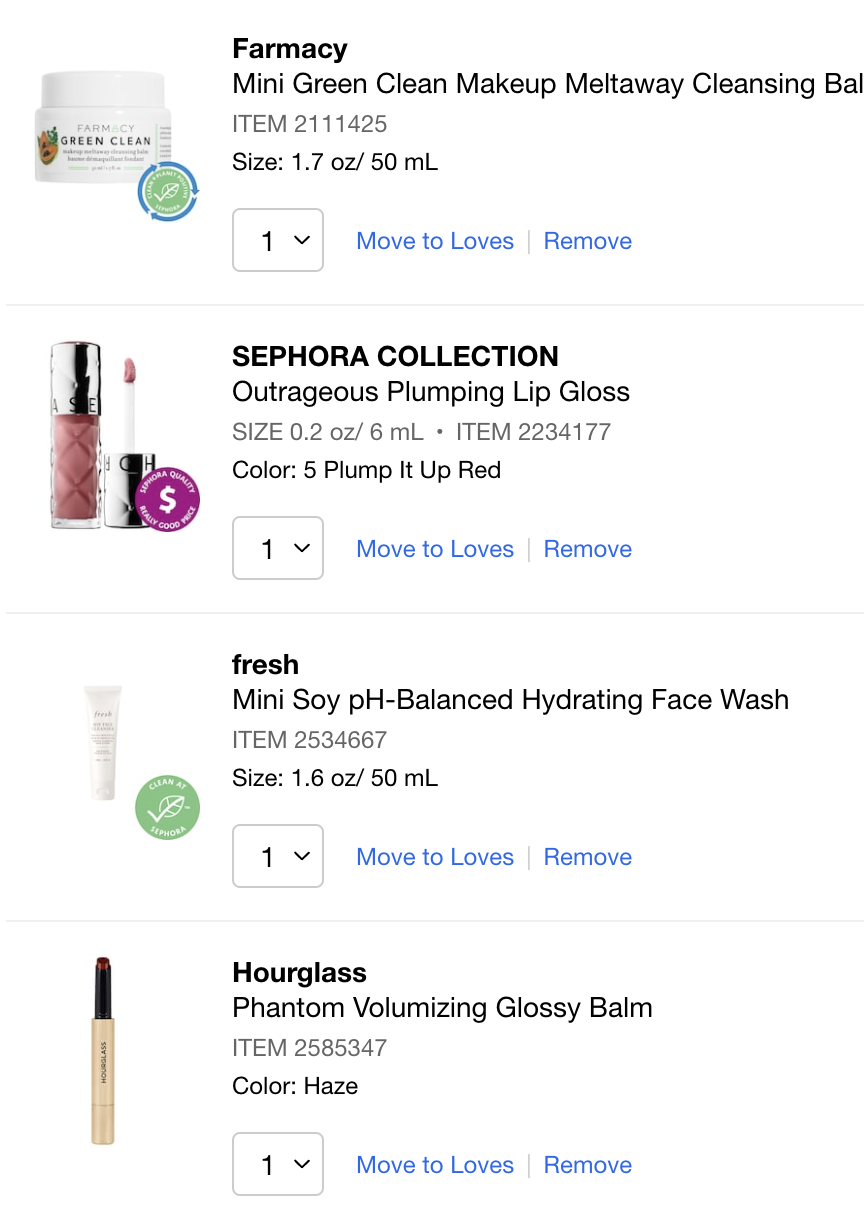This screenshot has height=1222, width=864.
Task: Open the Mini Green Clean Makeup Meltaway title
Action: pos(547,84)
